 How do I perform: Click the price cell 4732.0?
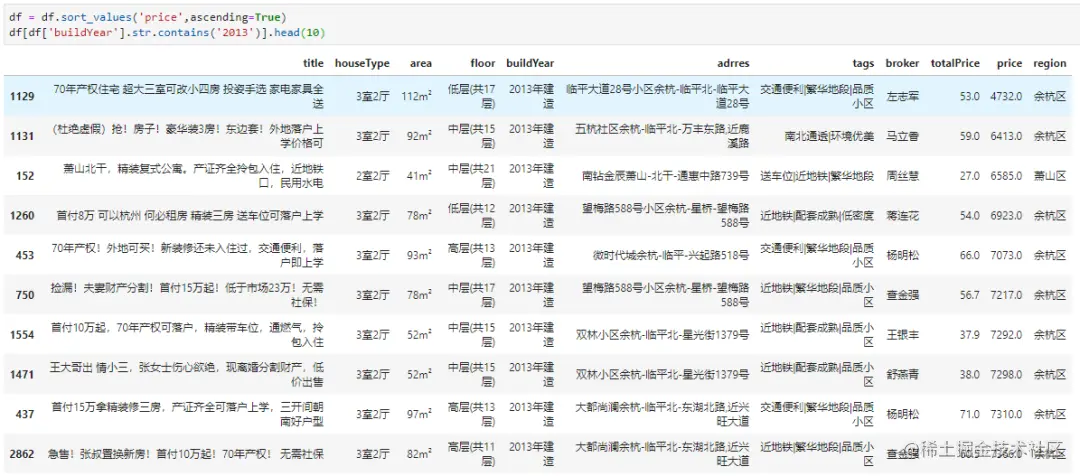(x=1006, y=96)
